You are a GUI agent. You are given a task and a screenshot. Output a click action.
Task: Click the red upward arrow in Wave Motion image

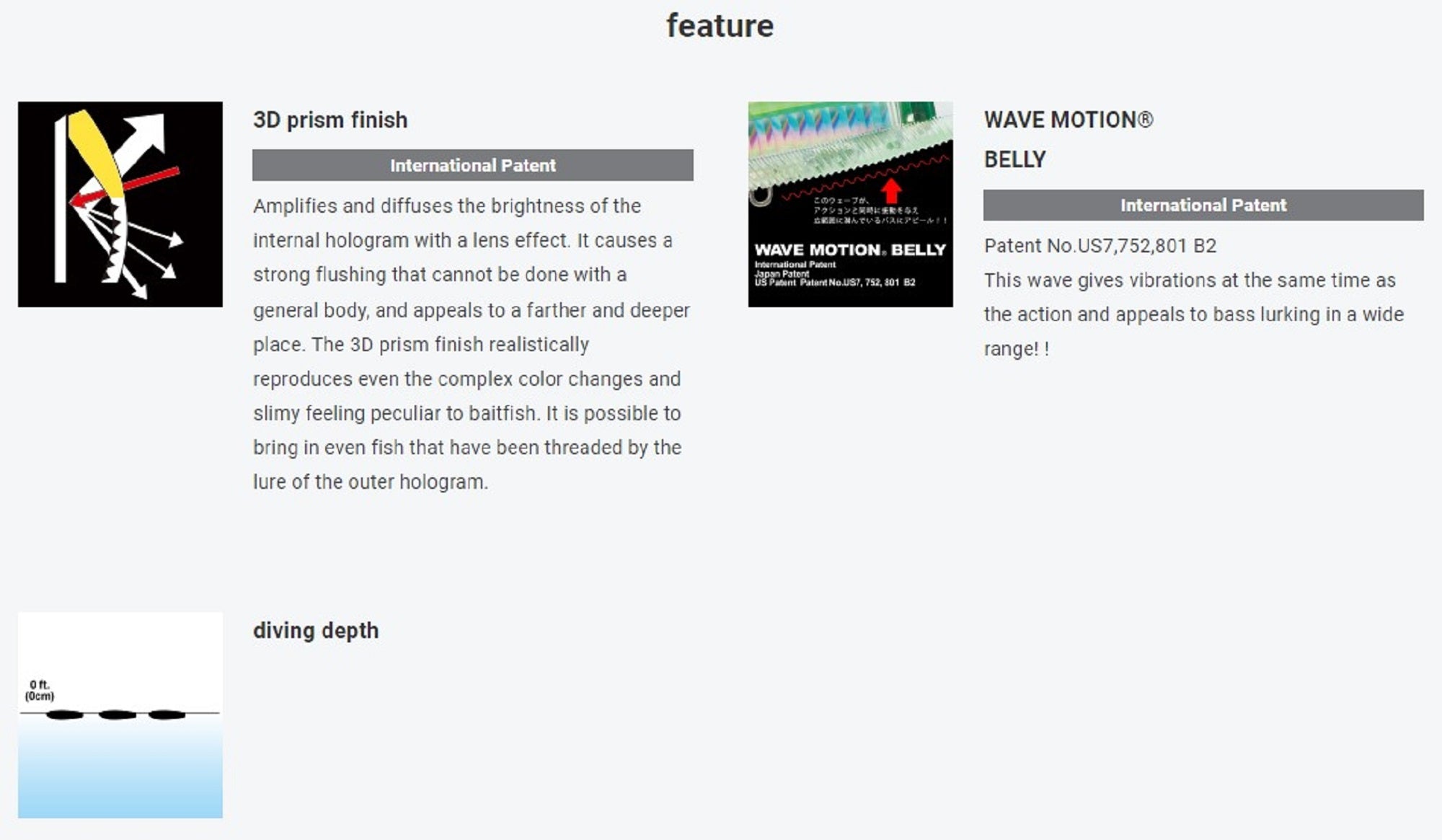click(x=892, y=191)
